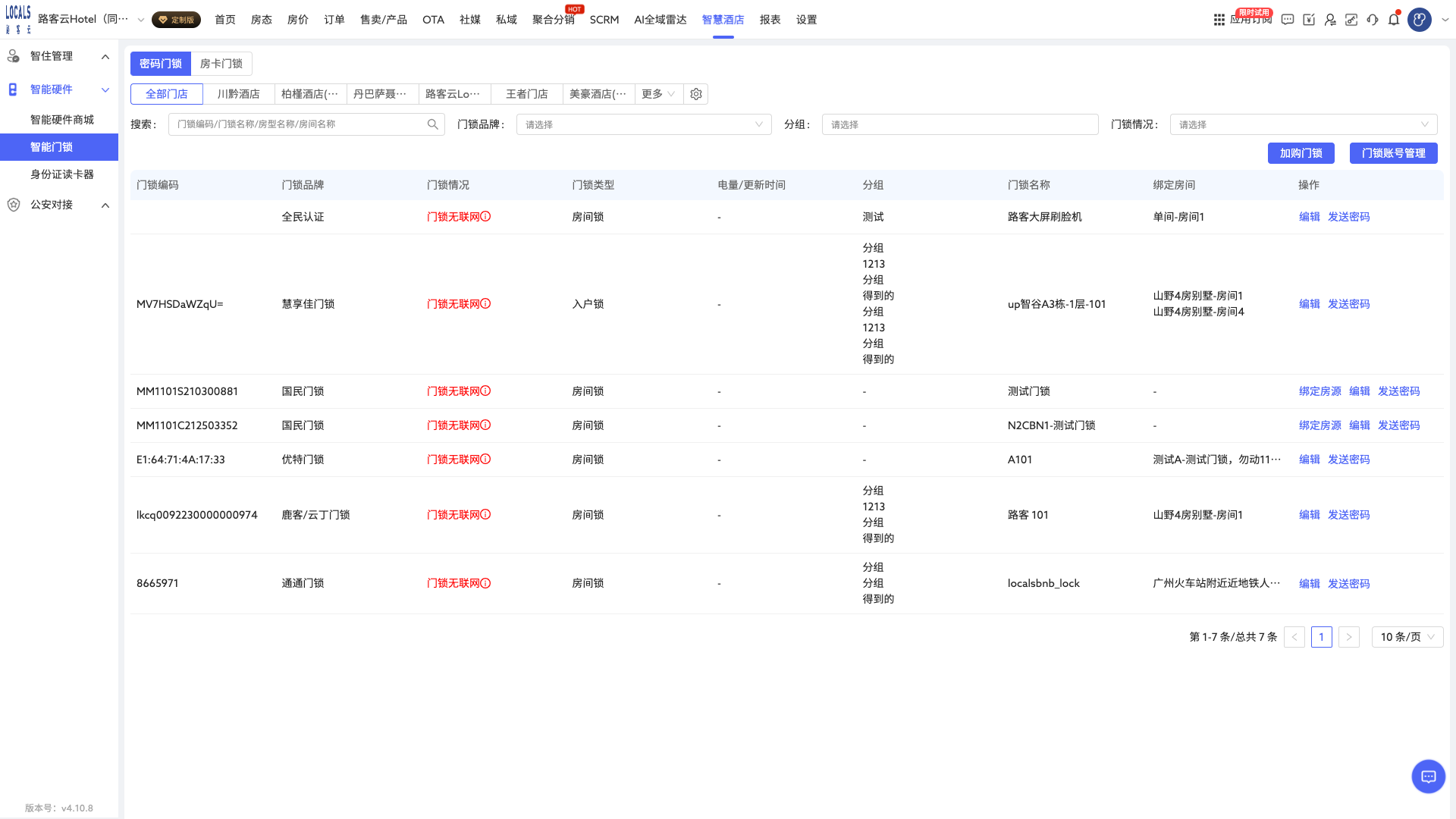Click the 定制版 badge
The height and width of the screenshot is (819, 1456).
[x=176, y=20]
